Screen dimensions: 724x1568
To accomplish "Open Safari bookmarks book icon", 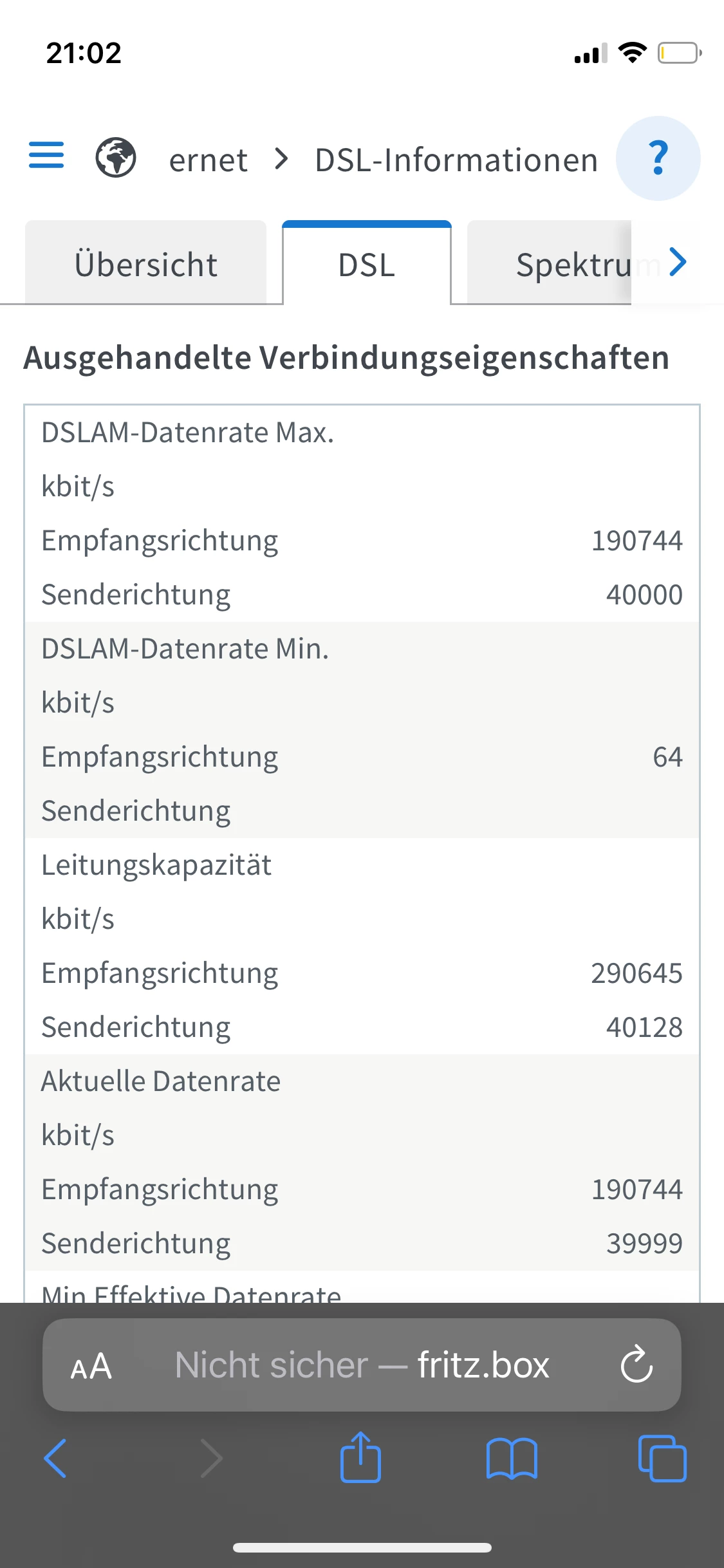I will [512, 1459].
